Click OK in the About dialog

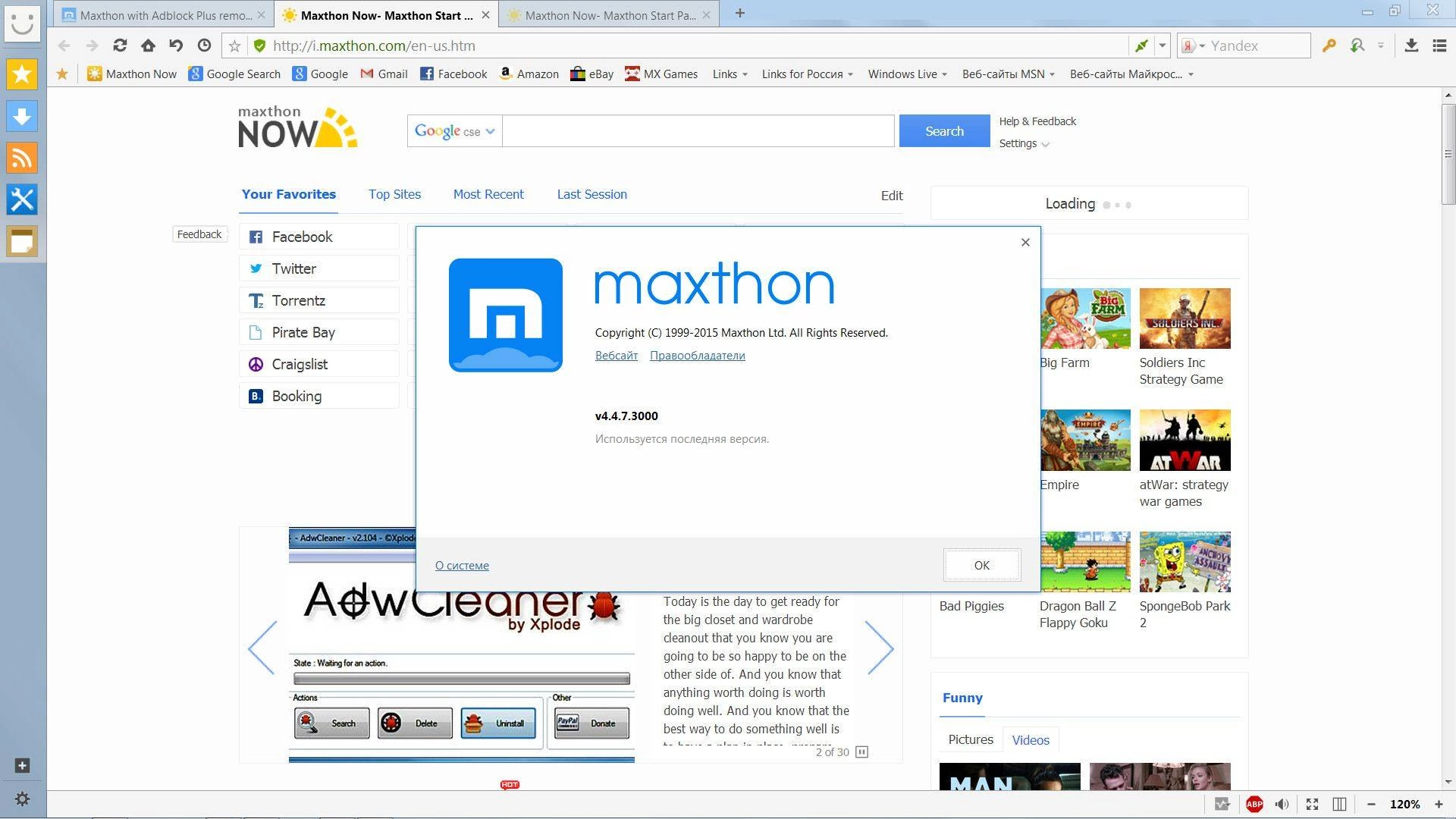tap(981, 565)
